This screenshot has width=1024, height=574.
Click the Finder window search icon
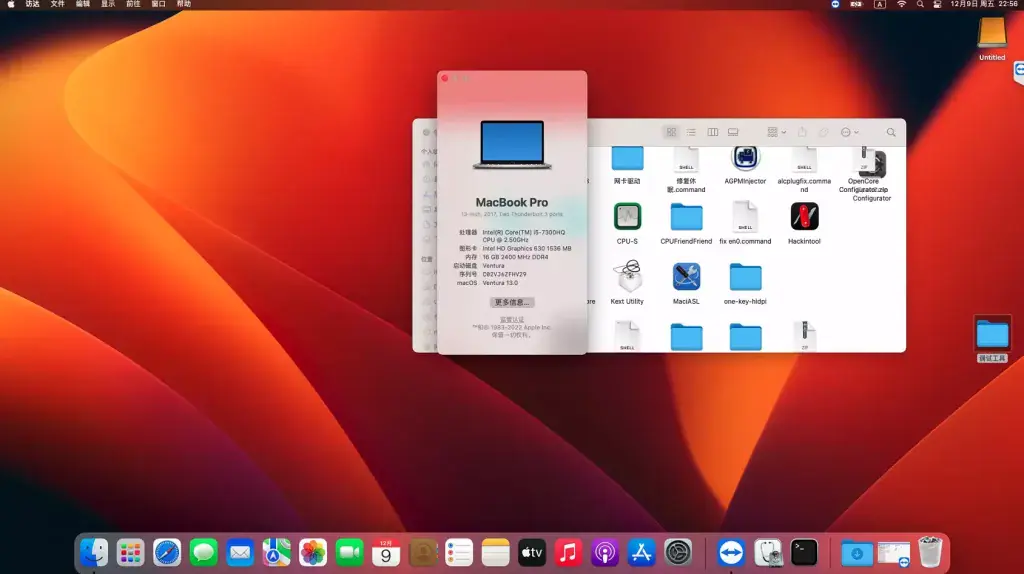click(891, 132)
